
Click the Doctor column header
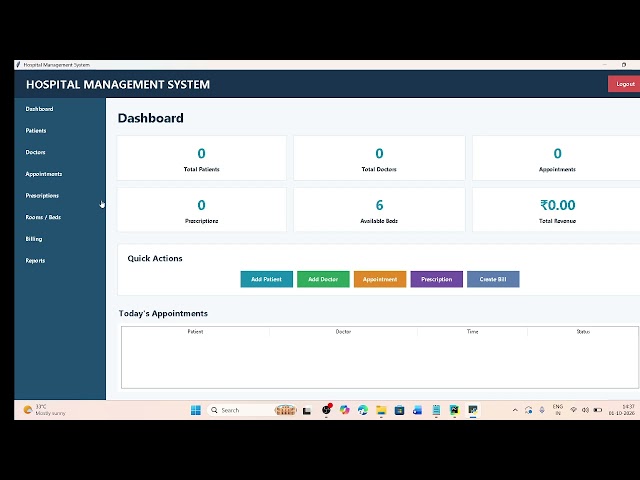(343, 331)
